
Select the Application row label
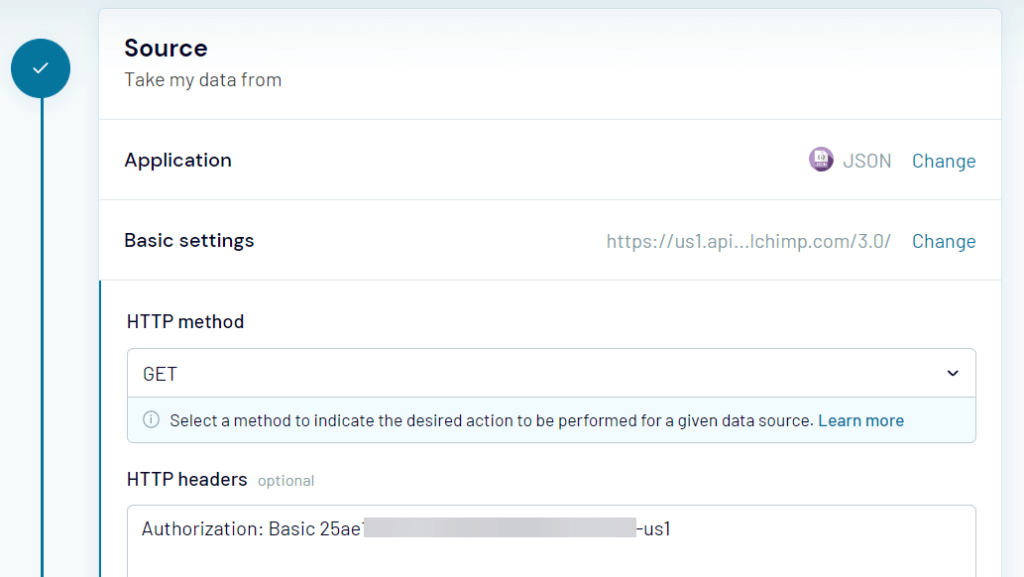[178, 160]
